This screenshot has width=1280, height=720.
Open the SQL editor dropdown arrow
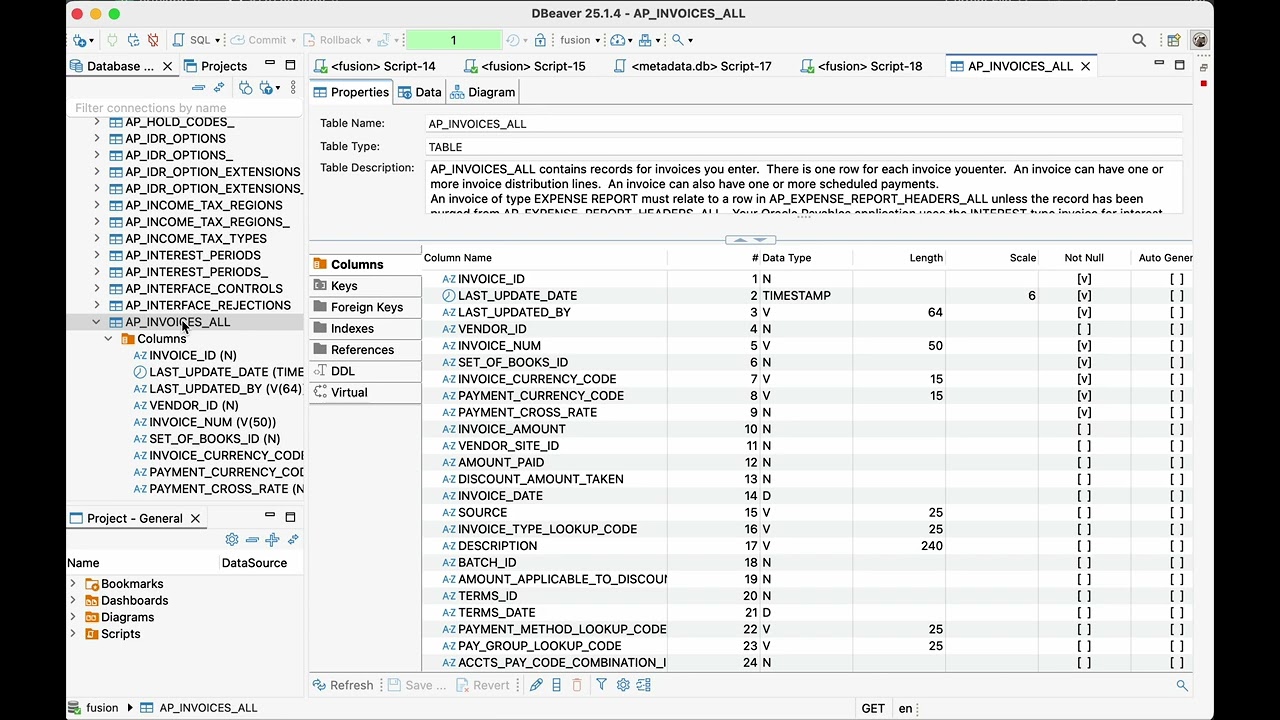[218, 40]
